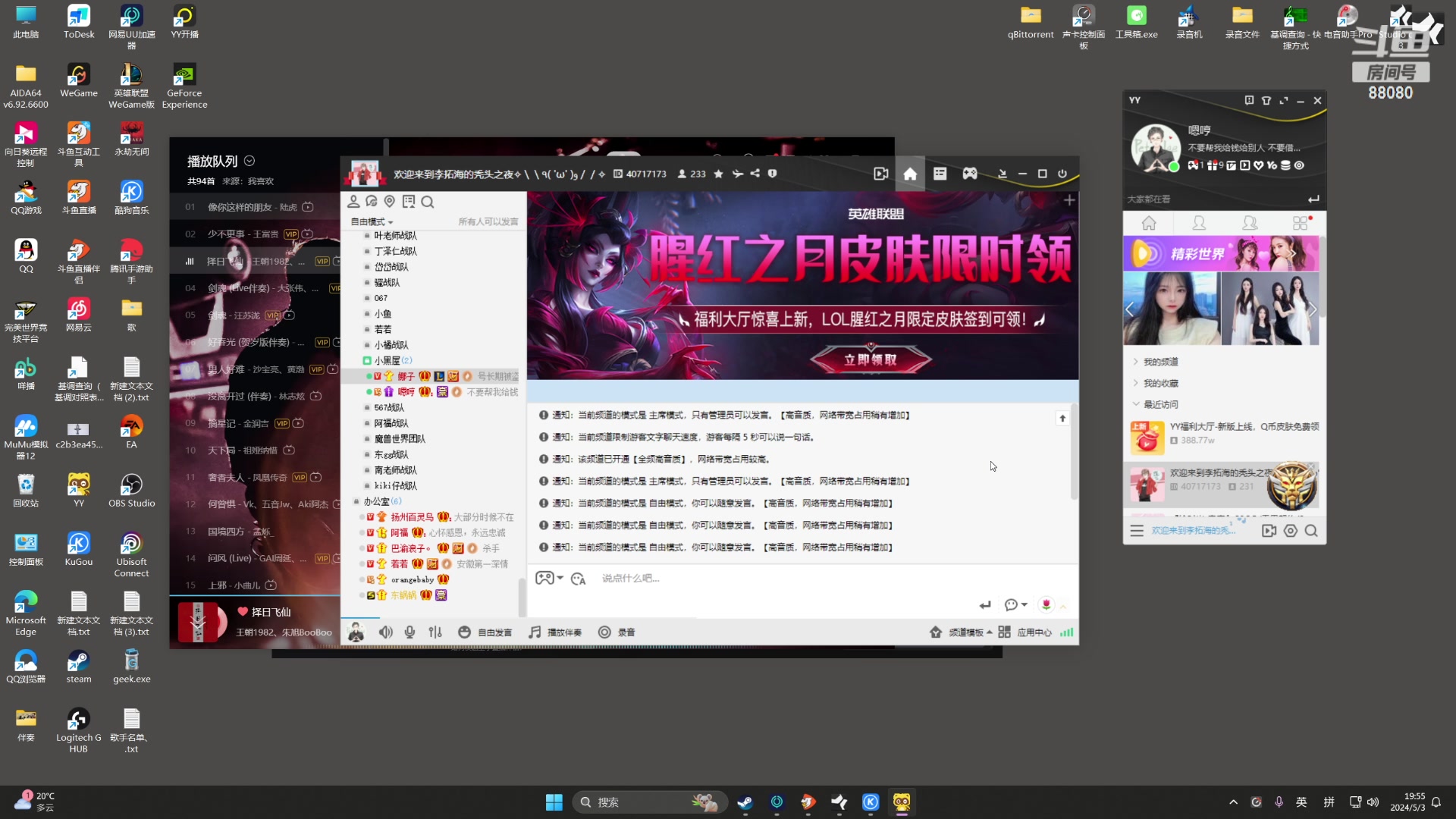
Task: Expand the 自由模式 mode dropdown
Action: tap(371, 221)
